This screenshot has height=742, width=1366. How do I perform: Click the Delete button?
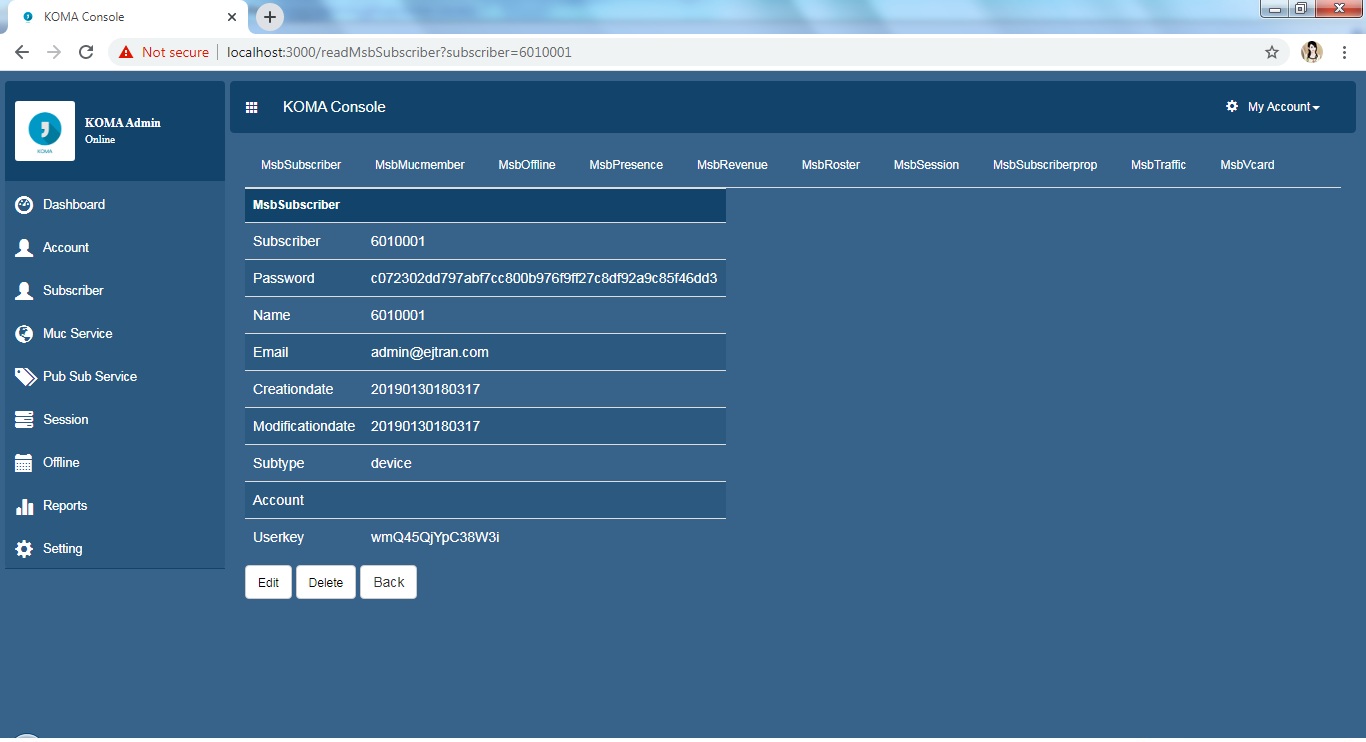(325, 581)
